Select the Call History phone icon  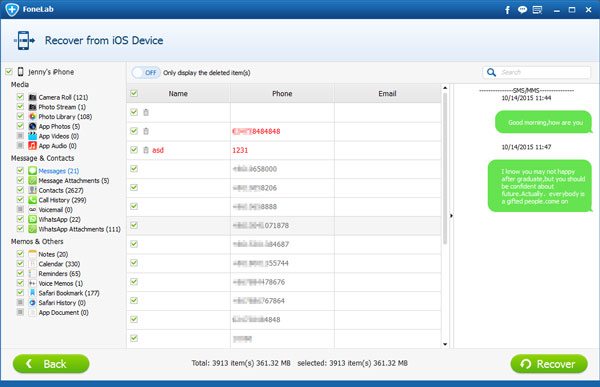click(33, 200)
